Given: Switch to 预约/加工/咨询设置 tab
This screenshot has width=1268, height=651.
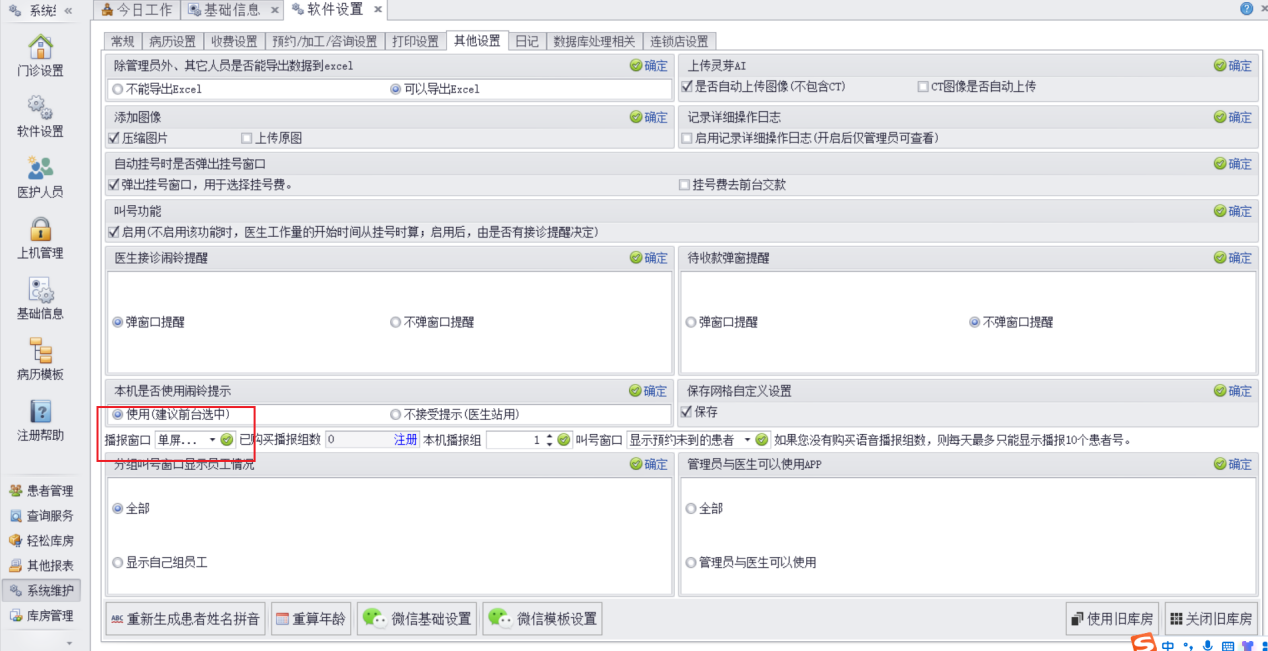Looking at the screenshot, I should (x=325, y=41).
